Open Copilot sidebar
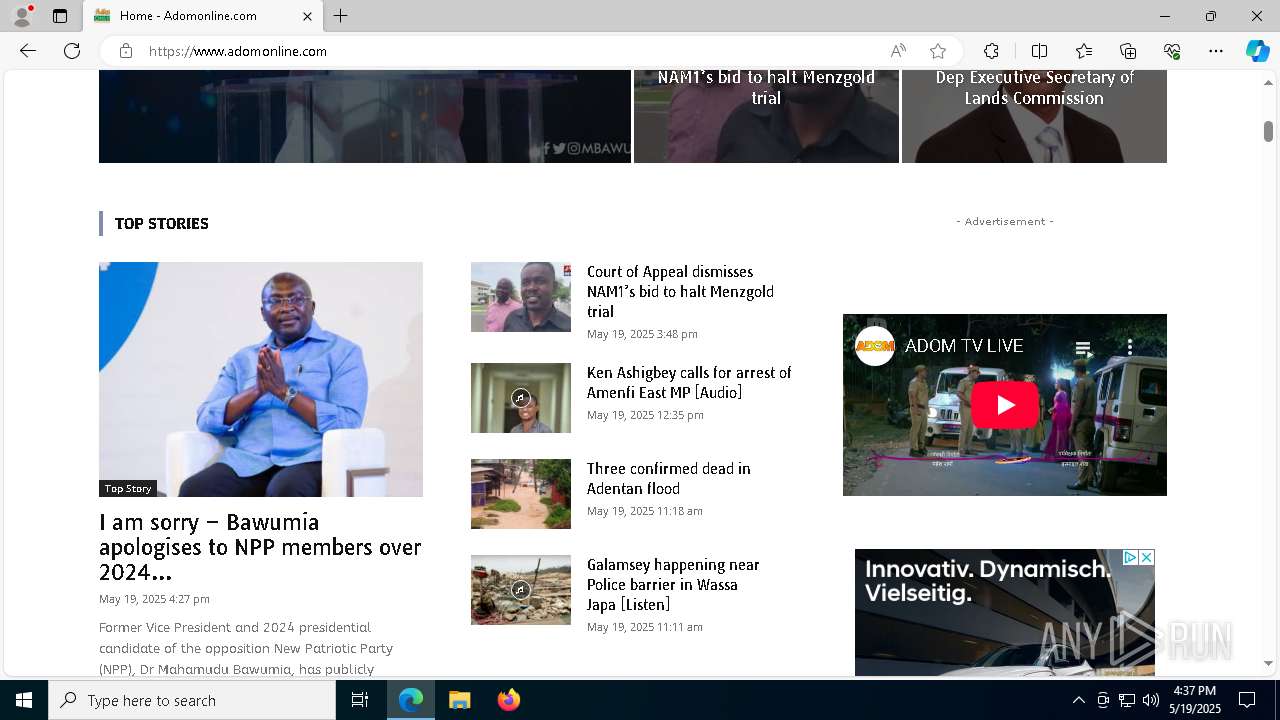 click(1257, 51)
